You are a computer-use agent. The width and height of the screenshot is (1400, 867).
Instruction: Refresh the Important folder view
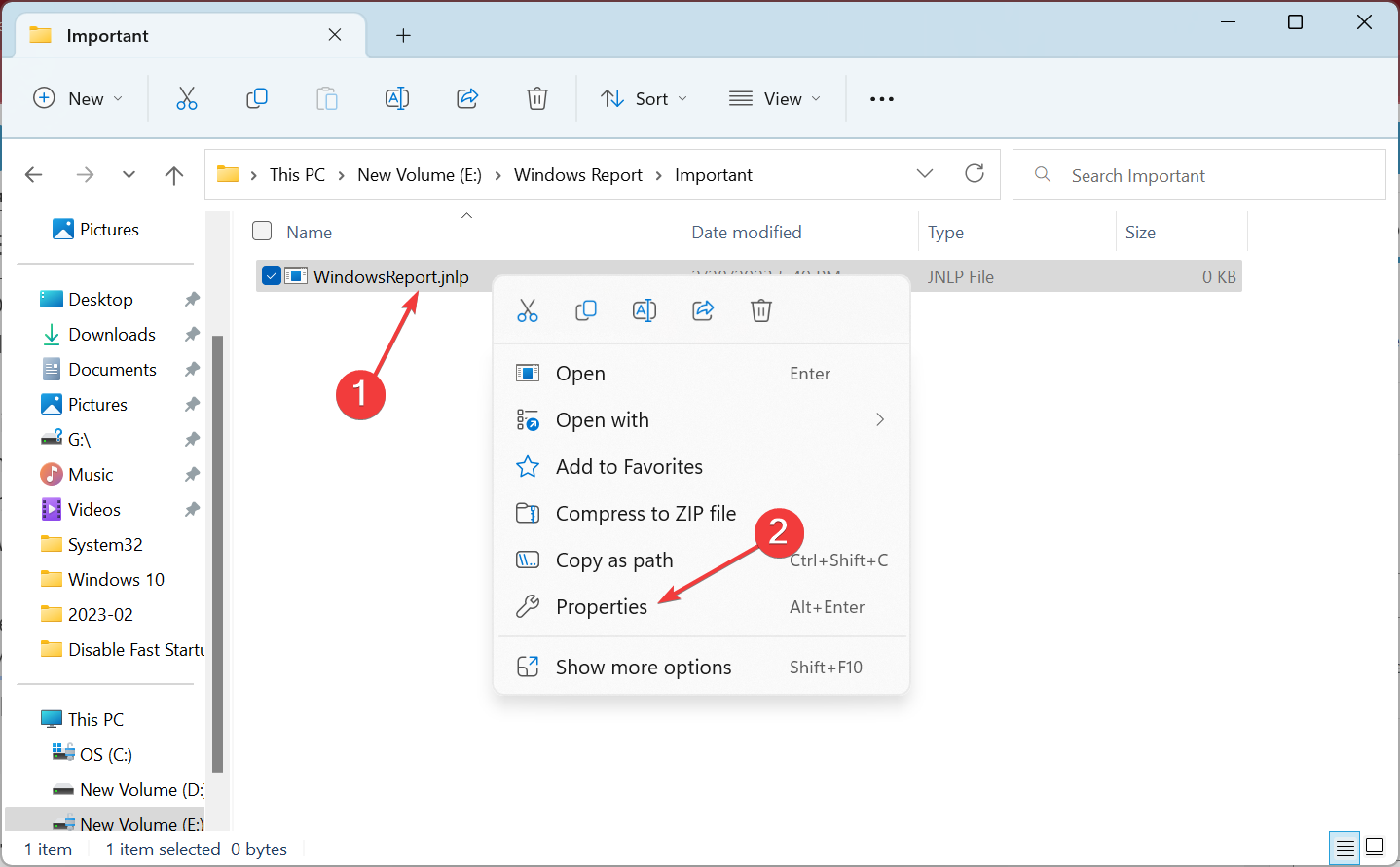(975, 173)
